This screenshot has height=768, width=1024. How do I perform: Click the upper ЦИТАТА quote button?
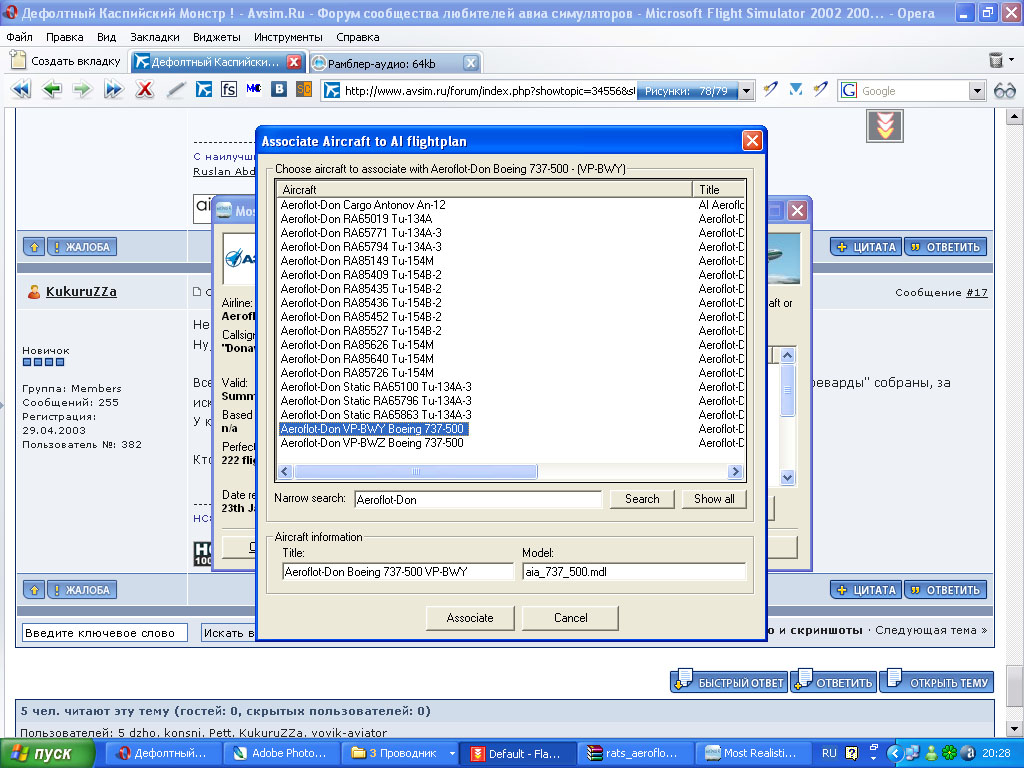pyautogui.click(x=867, y=247)
